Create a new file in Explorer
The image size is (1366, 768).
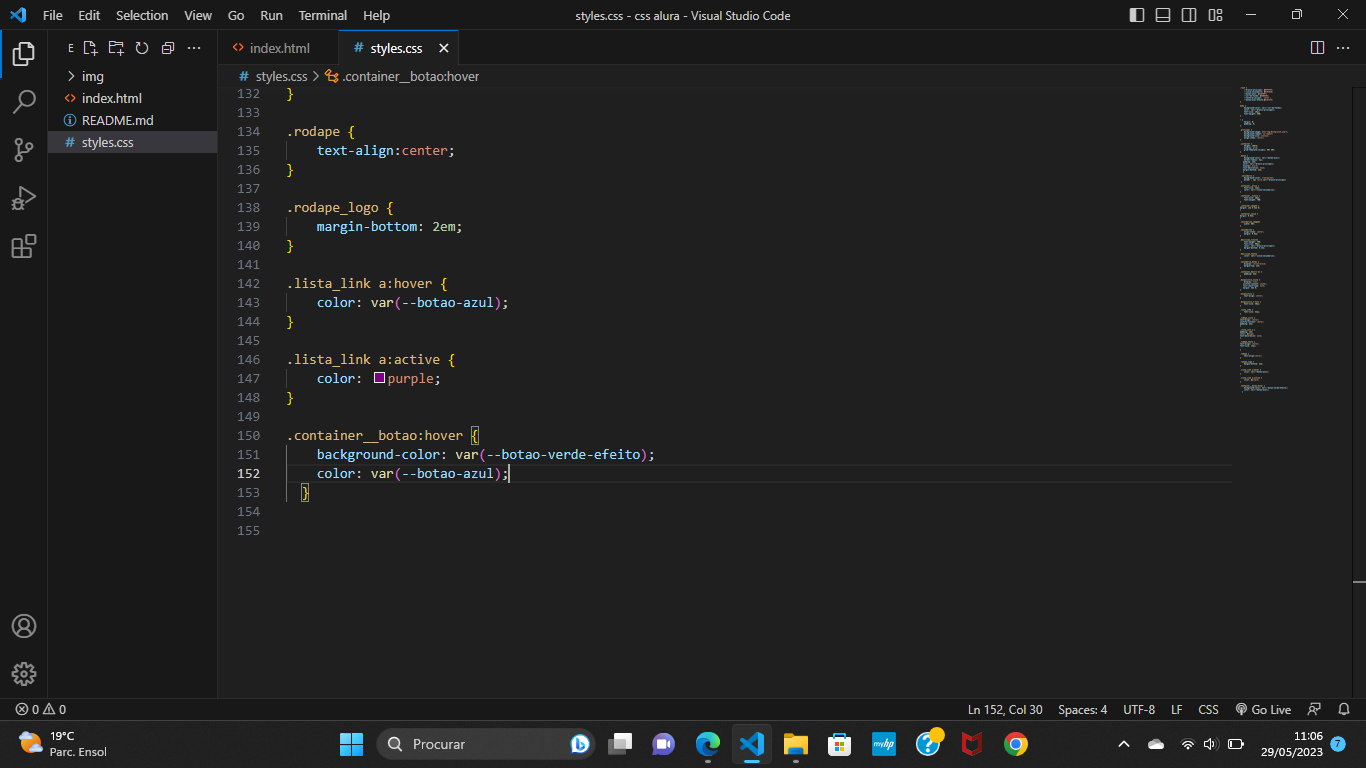coord(90,48)
